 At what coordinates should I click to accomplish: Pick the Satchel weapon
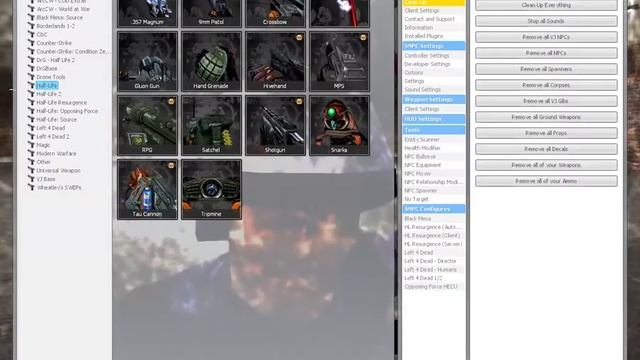coord(211,125)
